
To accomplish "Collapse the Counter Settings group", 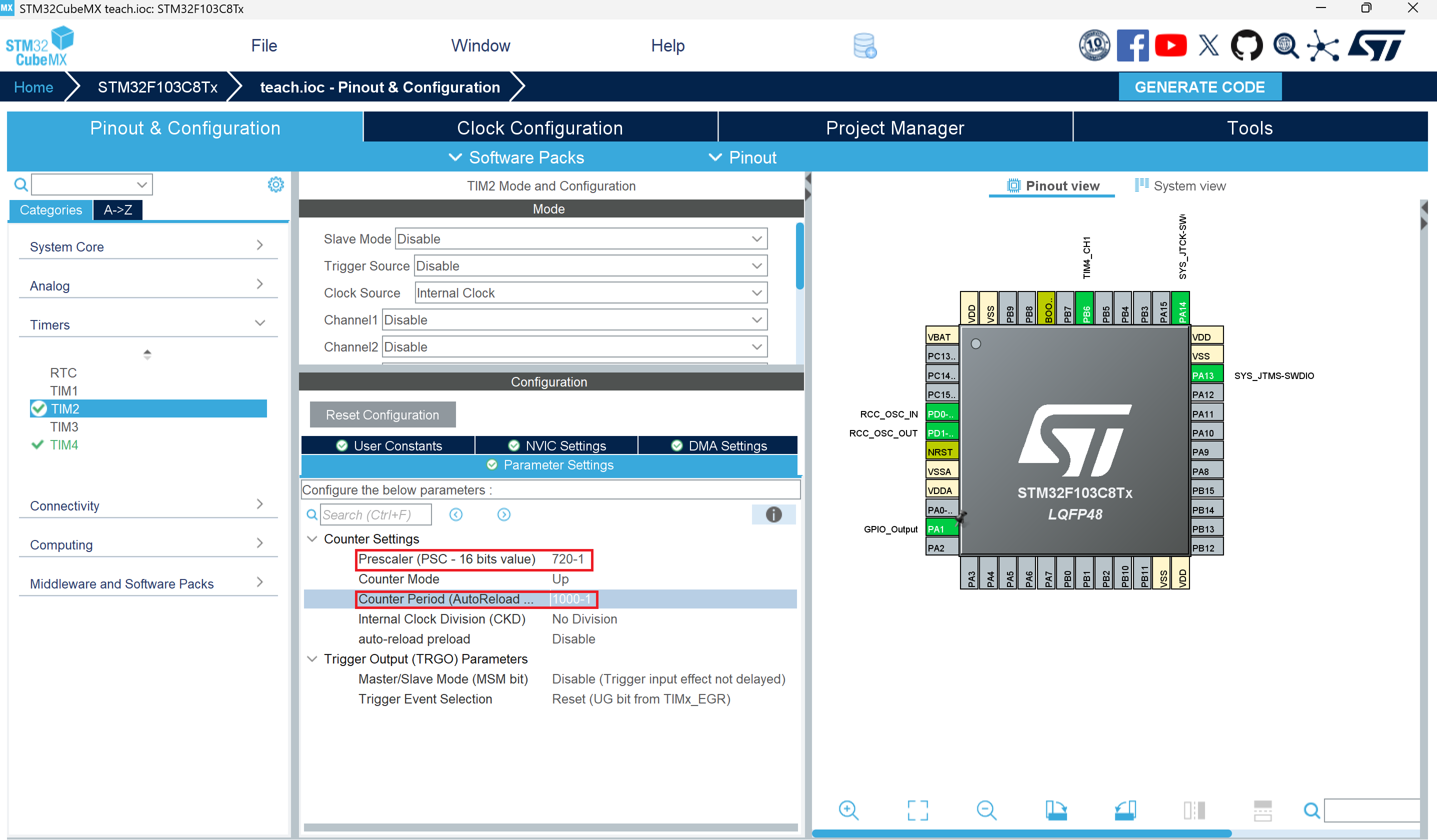I will tap(312, 539).
